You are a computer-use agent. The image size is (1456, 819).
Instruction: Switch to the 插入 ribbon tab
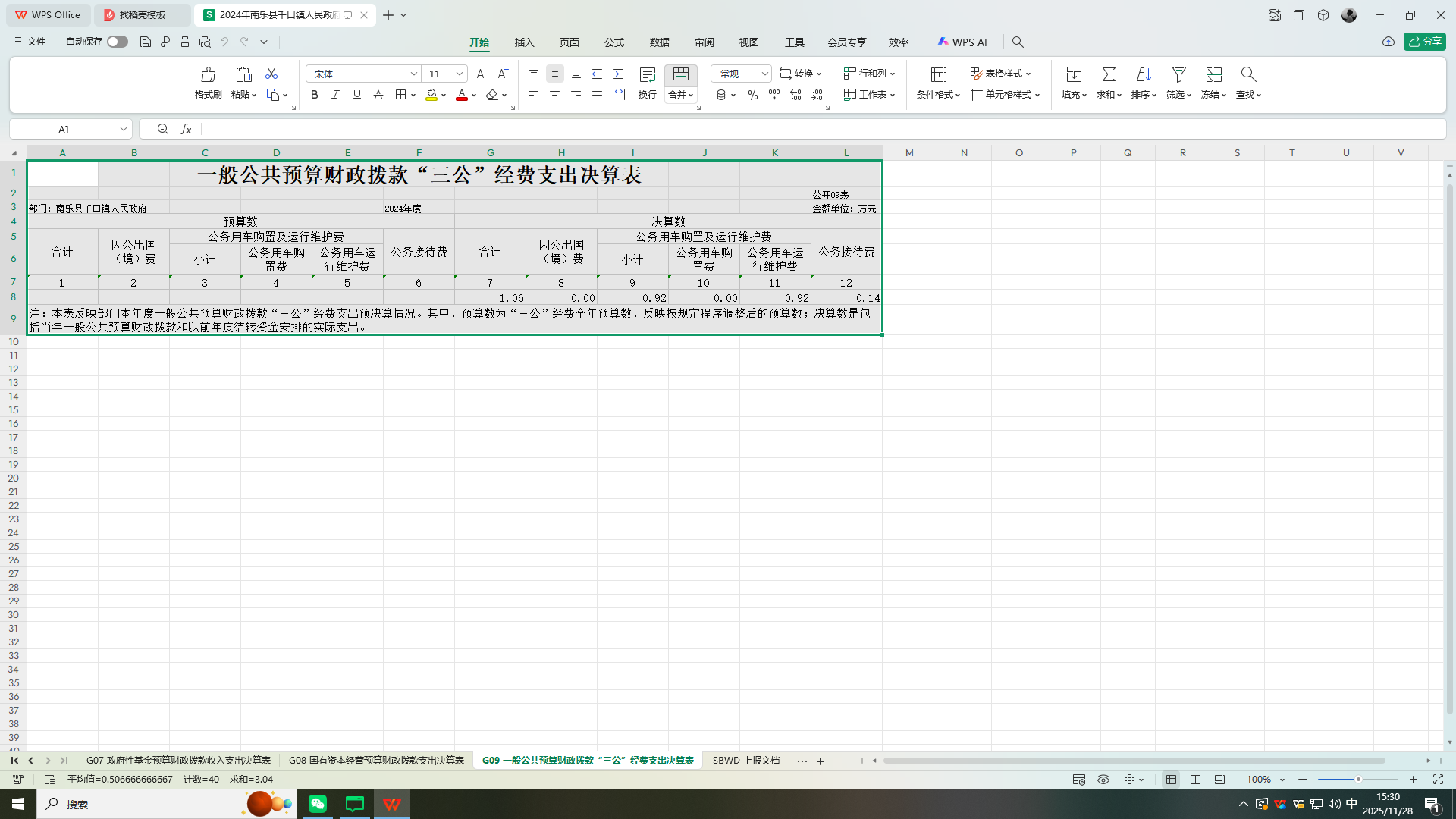point(523,43)
